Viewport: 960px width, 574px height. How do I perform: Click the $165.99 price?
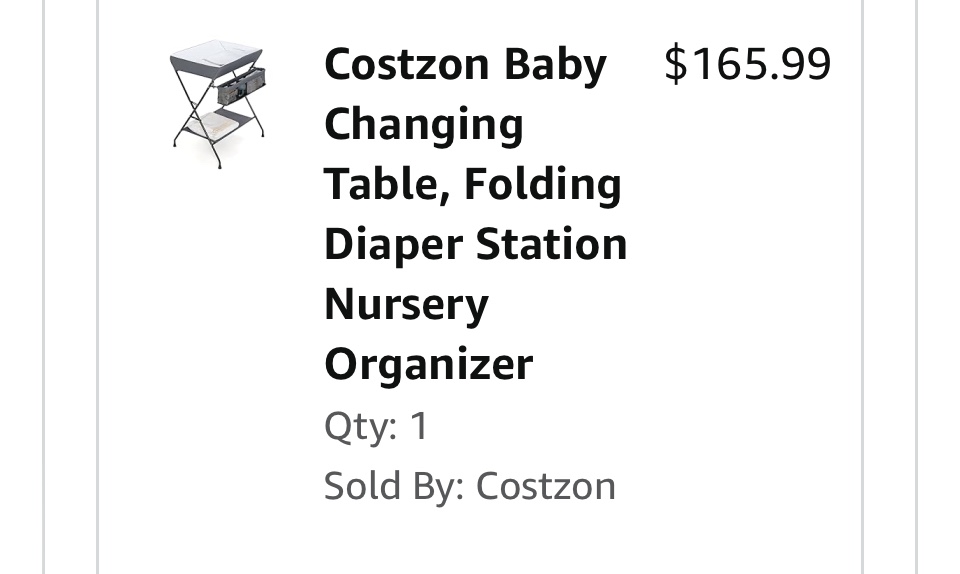pos(748,63)
